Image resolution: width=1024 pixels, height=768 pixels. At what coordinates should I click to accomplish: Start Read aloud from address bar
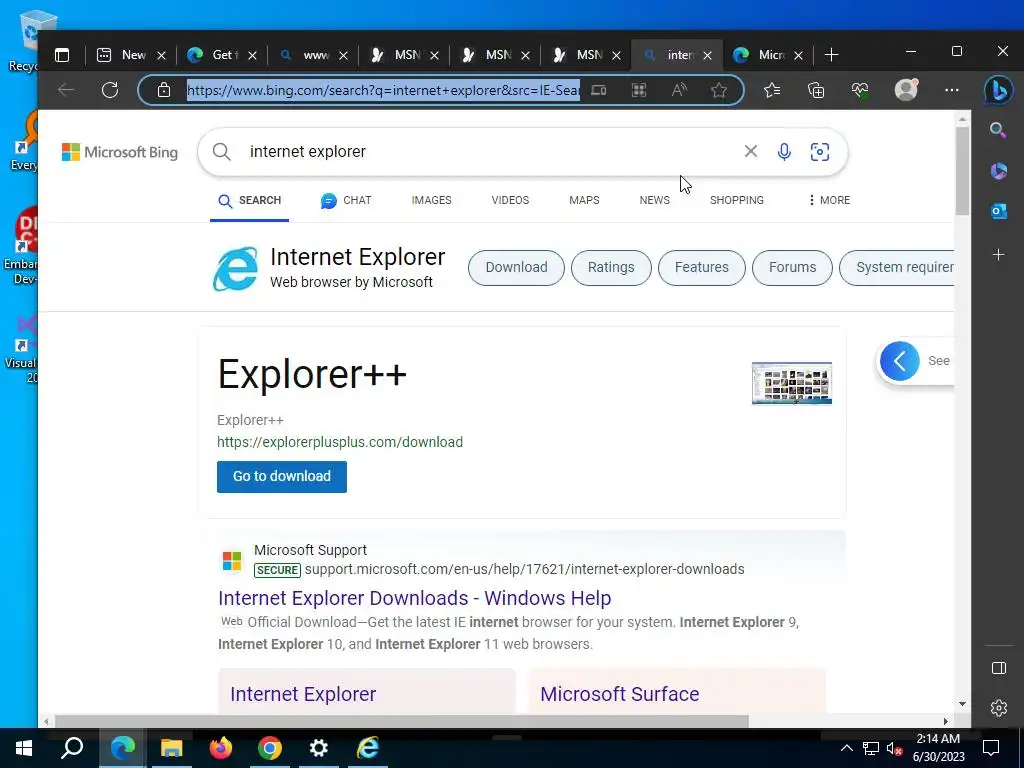(679, 90)
